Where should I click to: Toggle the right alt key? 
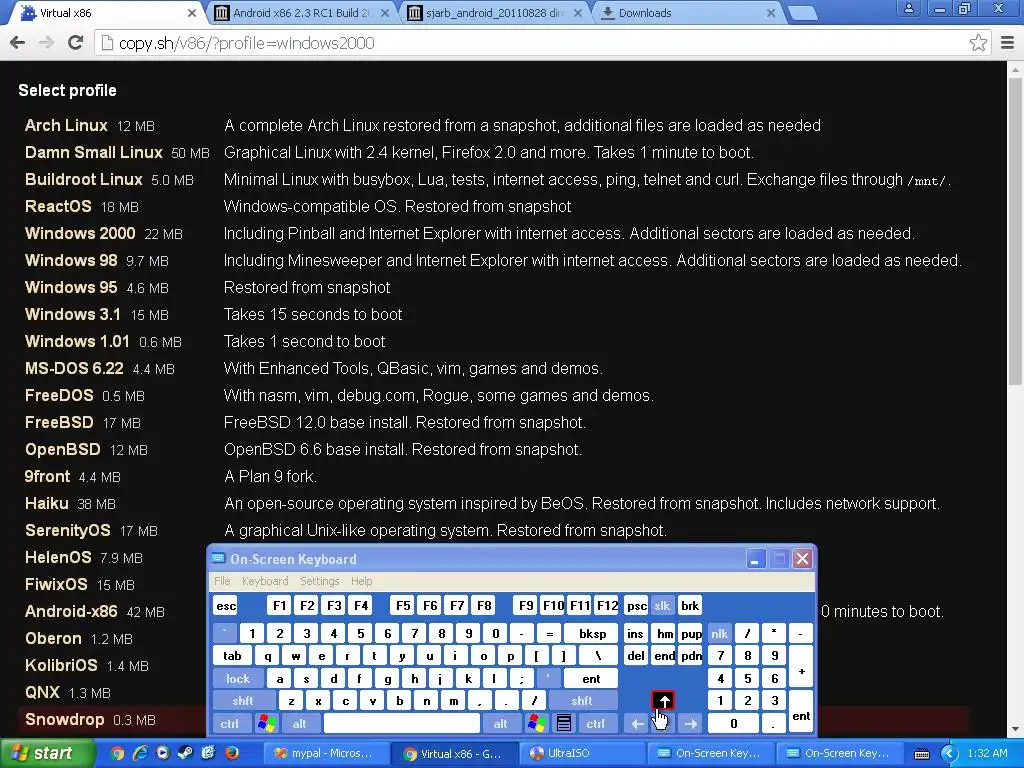coord(500,724)
